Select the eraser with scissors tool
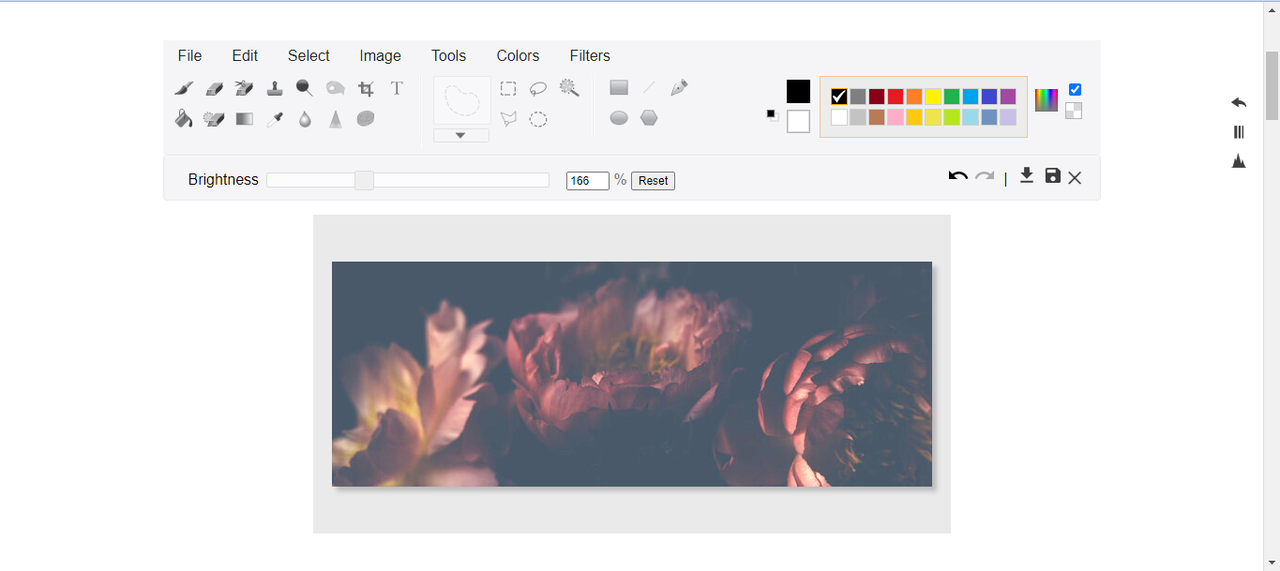The image size is (1280, 571). pyautogui.click(x=244, y=88)
